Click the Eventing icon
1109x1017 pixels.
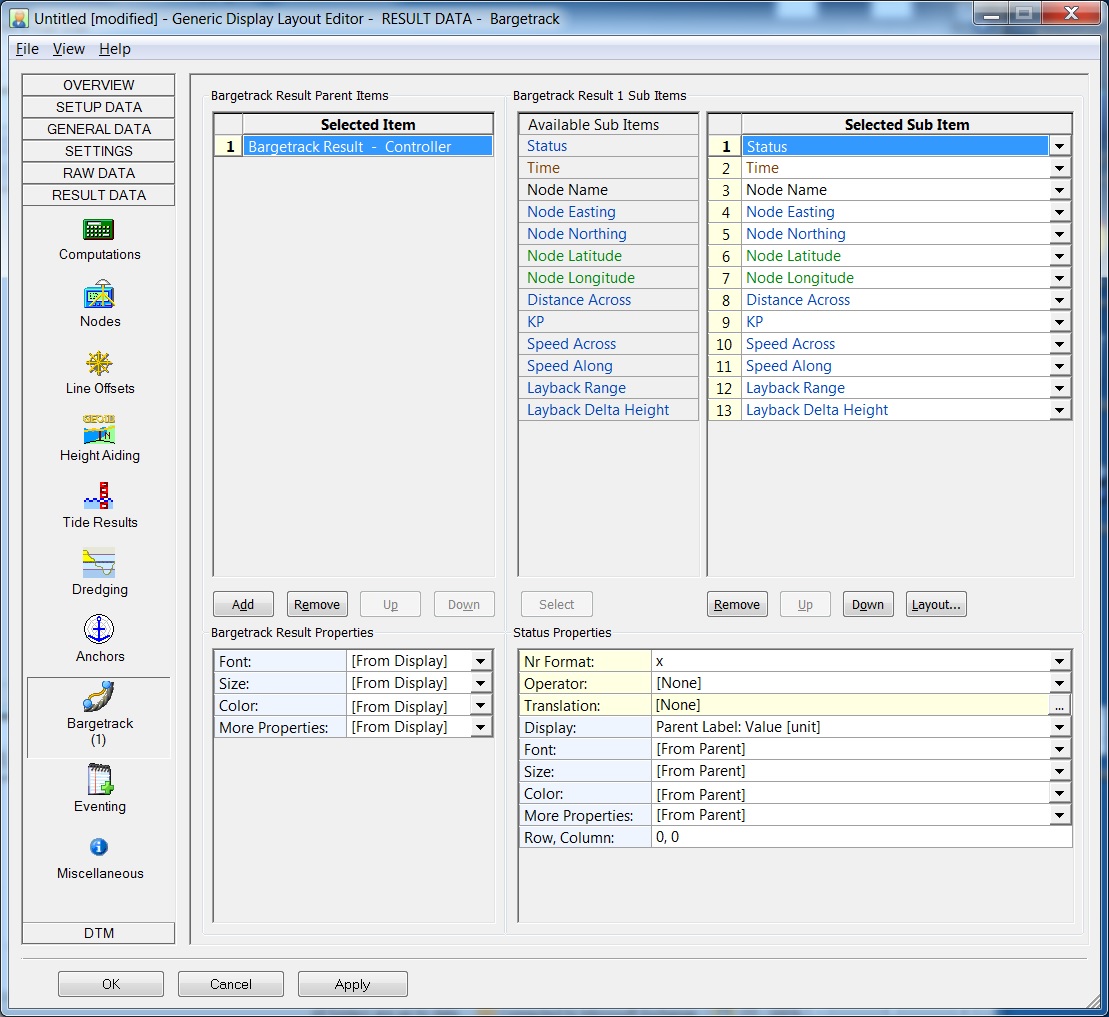click(x=99, y=781)
